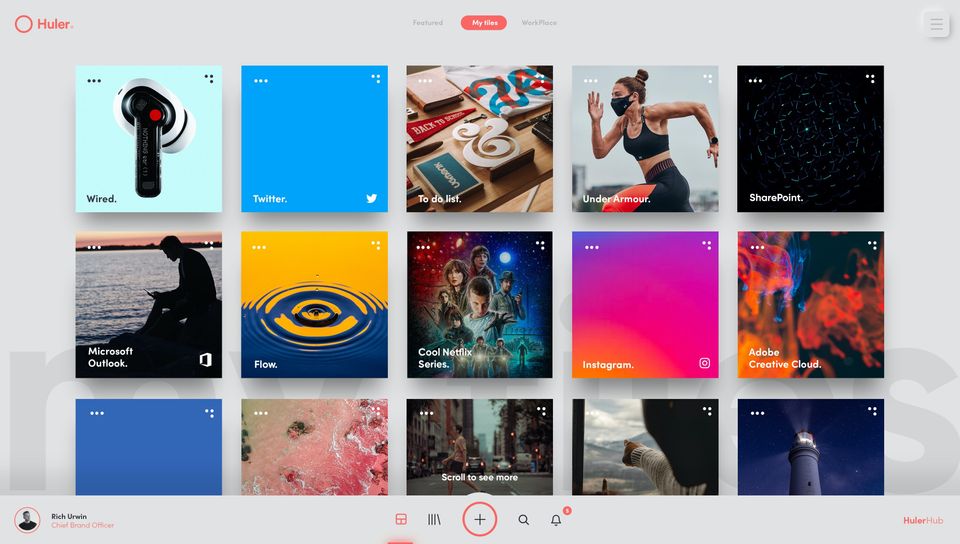960x544 pixels.
Task: Click the HulerHub link
Action: [x=923, y=520]
